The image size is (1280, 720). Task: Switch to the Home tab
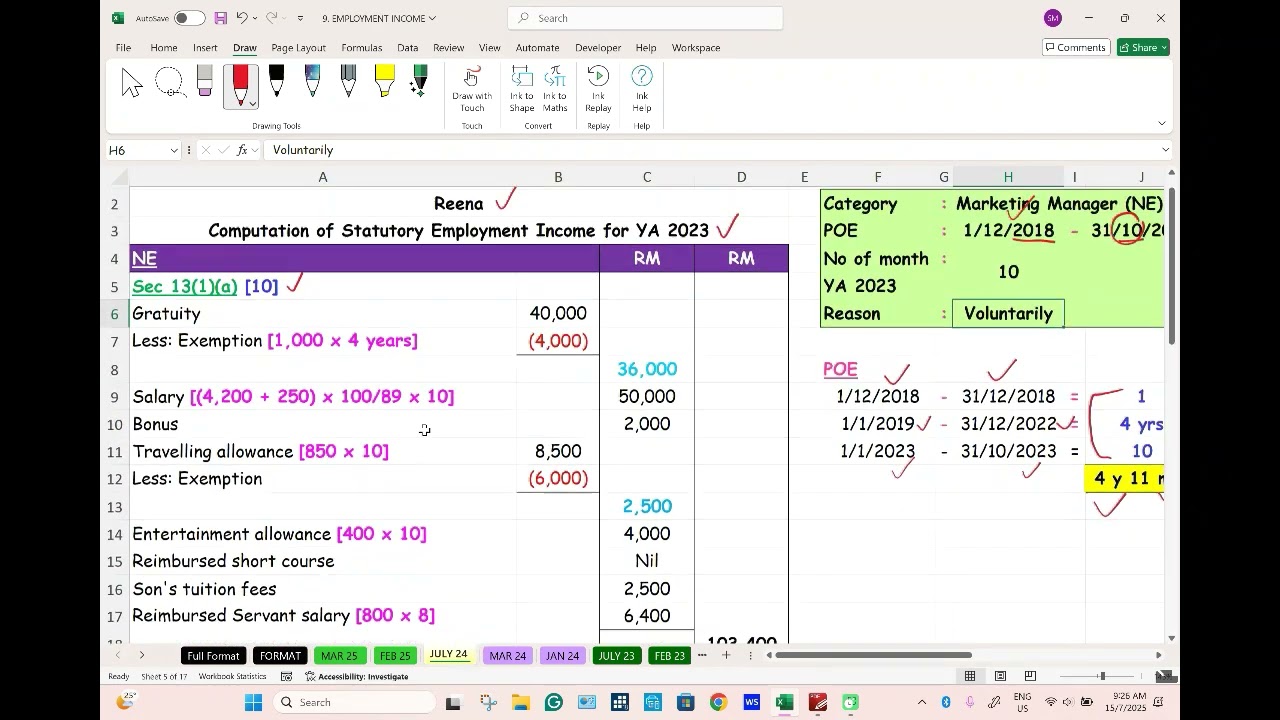pyautogui.click(x=163, y=47)
